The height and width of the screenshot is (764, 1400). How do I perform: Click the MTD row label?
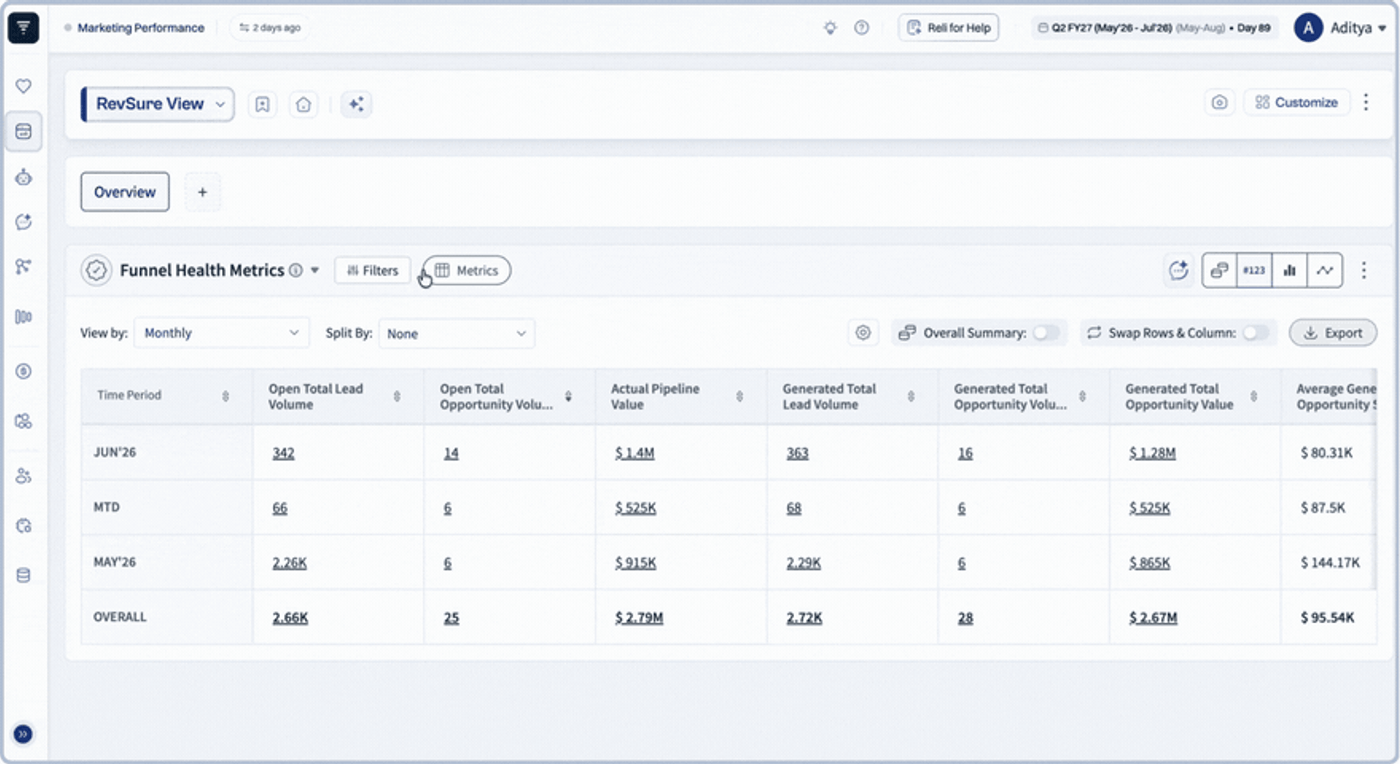pyautogui.click(x=106, y=507)
